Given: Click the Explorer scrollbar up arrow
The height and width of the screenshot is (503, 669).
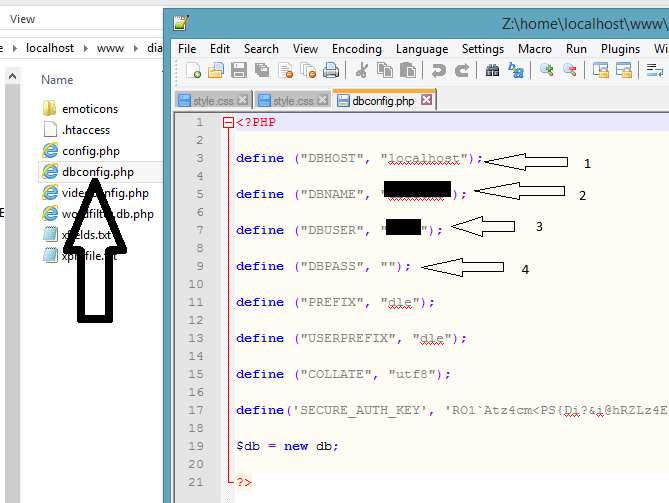Looking at the screenshot, I should (x=12, y=77).
